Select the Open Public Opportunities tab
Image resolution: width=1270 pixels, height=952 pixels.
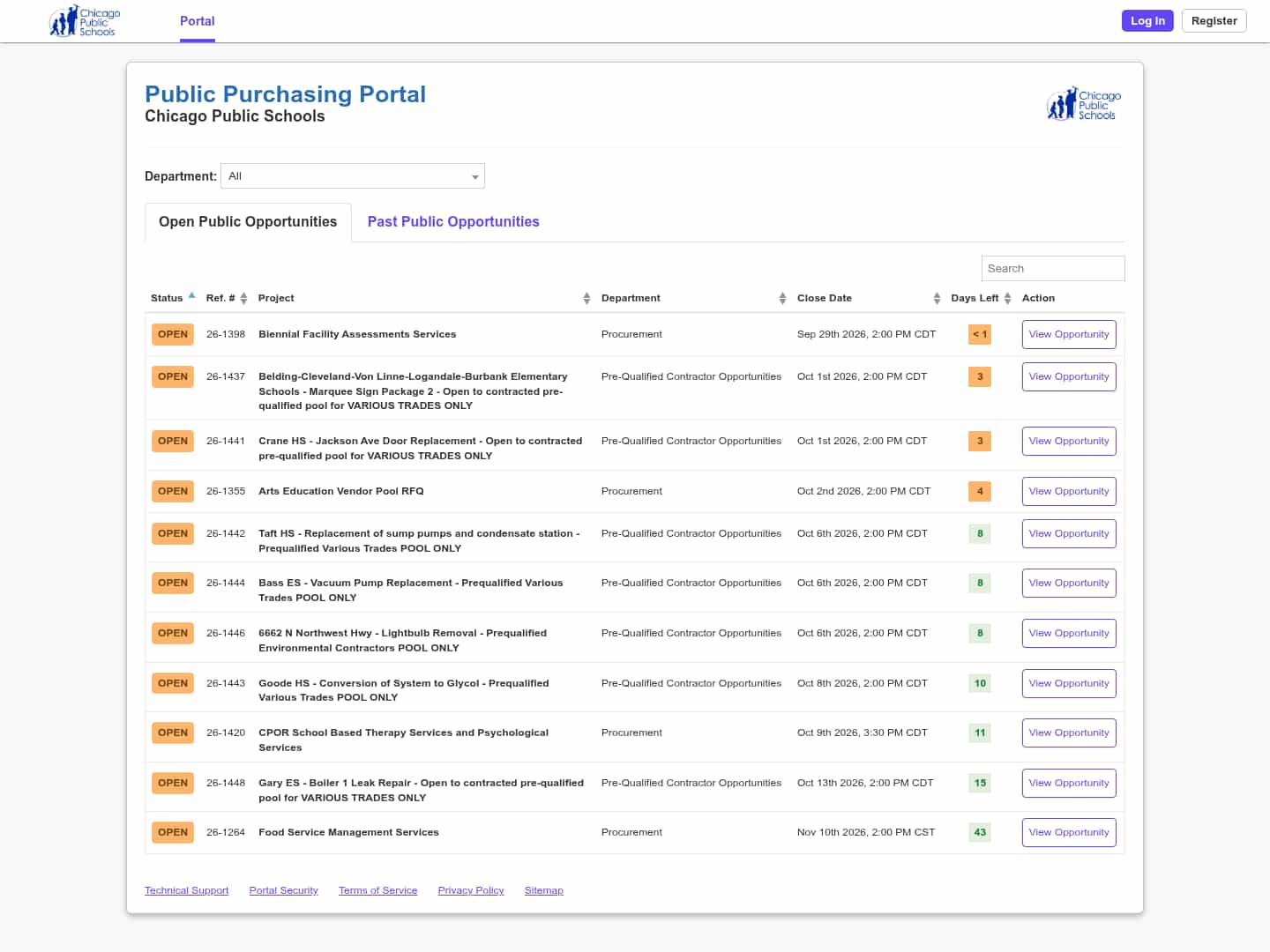pyautogui.click(x=248, y=222)
